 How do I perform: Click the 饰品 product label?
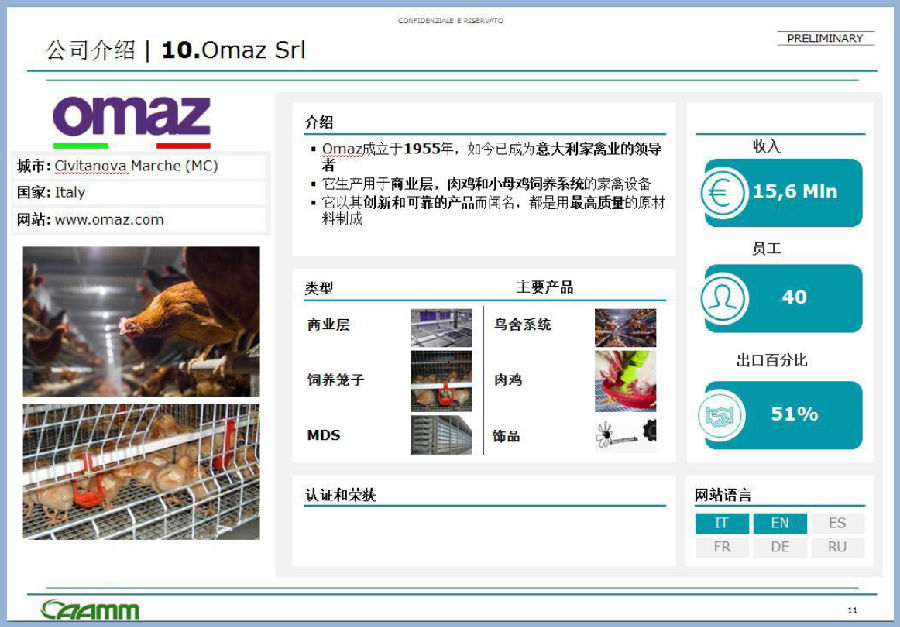[506, 436]
